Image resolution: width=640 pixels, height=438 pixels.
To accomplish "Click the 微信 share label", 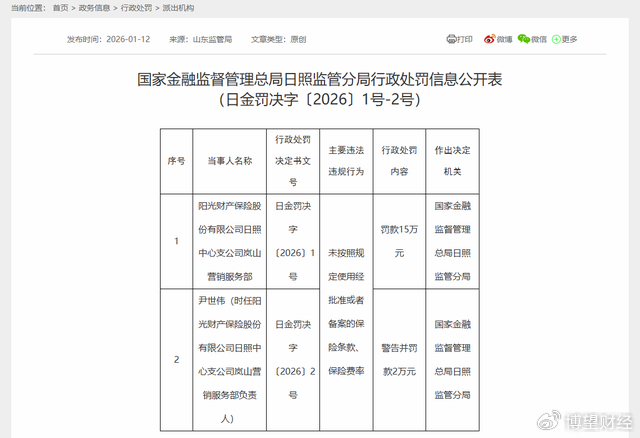I will point(539,39).
